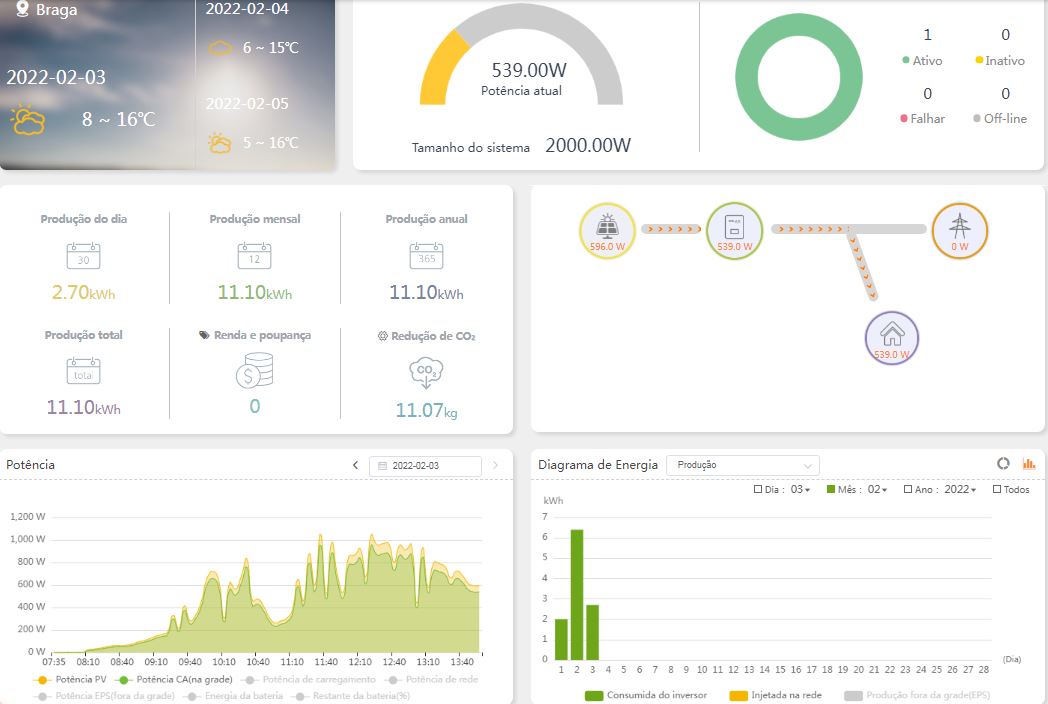Click the 11.10kWh value under Produção total
Viewport: 1048px width, 704px height.
click(x=84, y=407)
